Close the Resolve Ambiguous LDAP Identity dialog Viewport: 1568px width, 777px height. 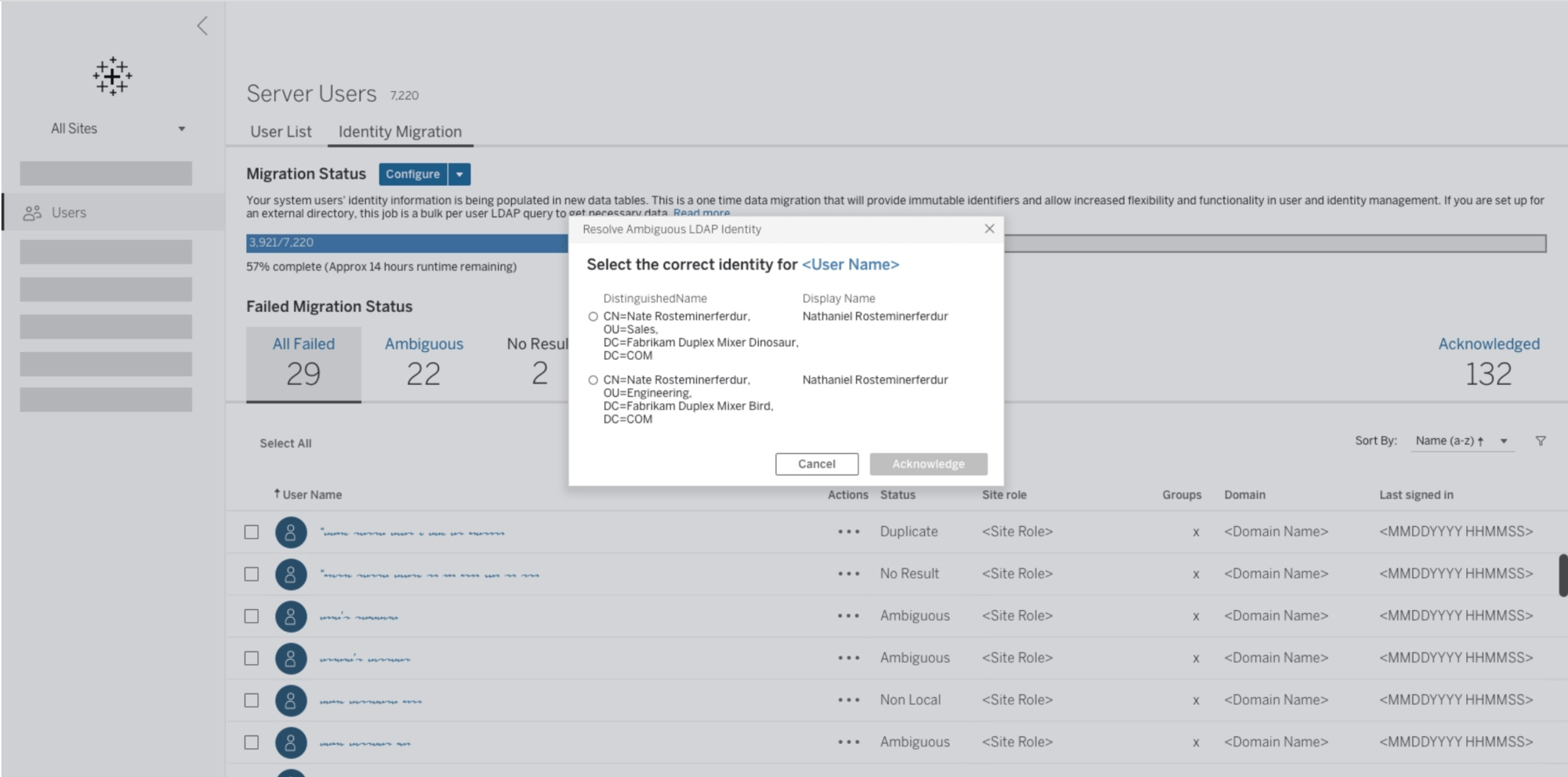tap(989, 229)
